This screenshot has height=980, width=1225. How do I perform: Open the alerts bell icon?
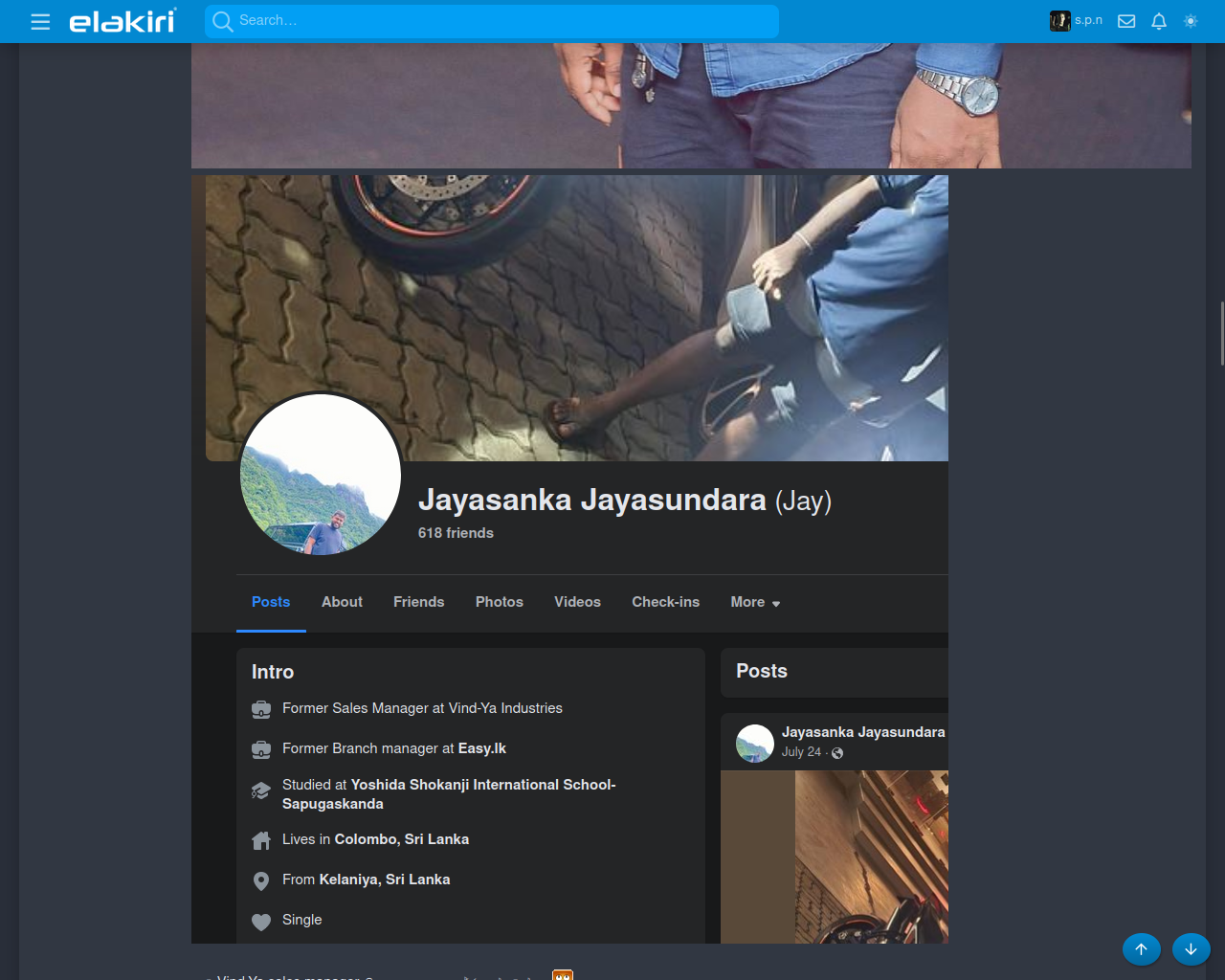[1159, 21]
